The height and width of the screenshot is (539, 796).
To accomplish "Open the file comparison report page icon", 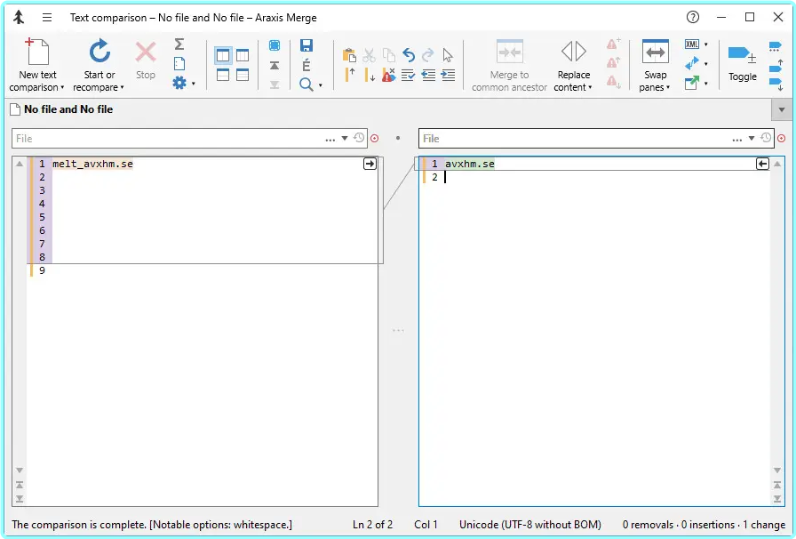I will click(179, 63).
